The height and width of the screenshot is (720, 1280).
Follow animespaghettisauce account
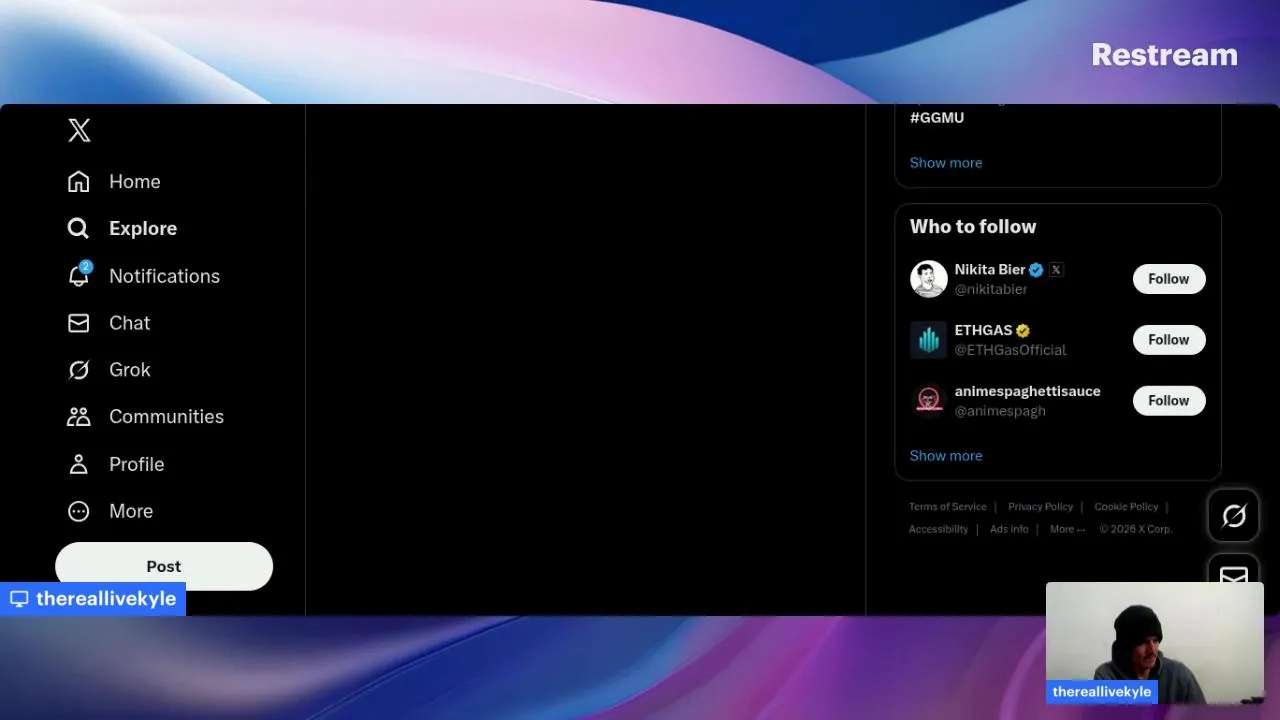1169,401
